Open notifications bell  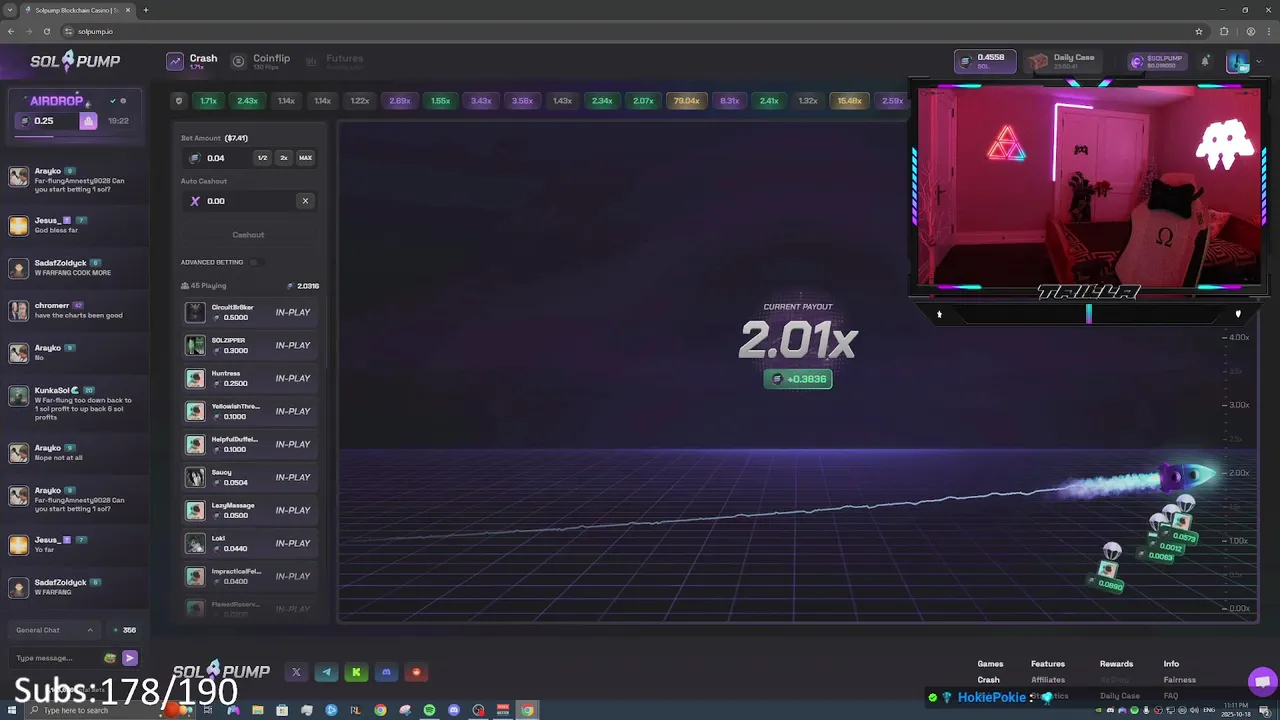pyautogui.click(x=1205, y=61)
